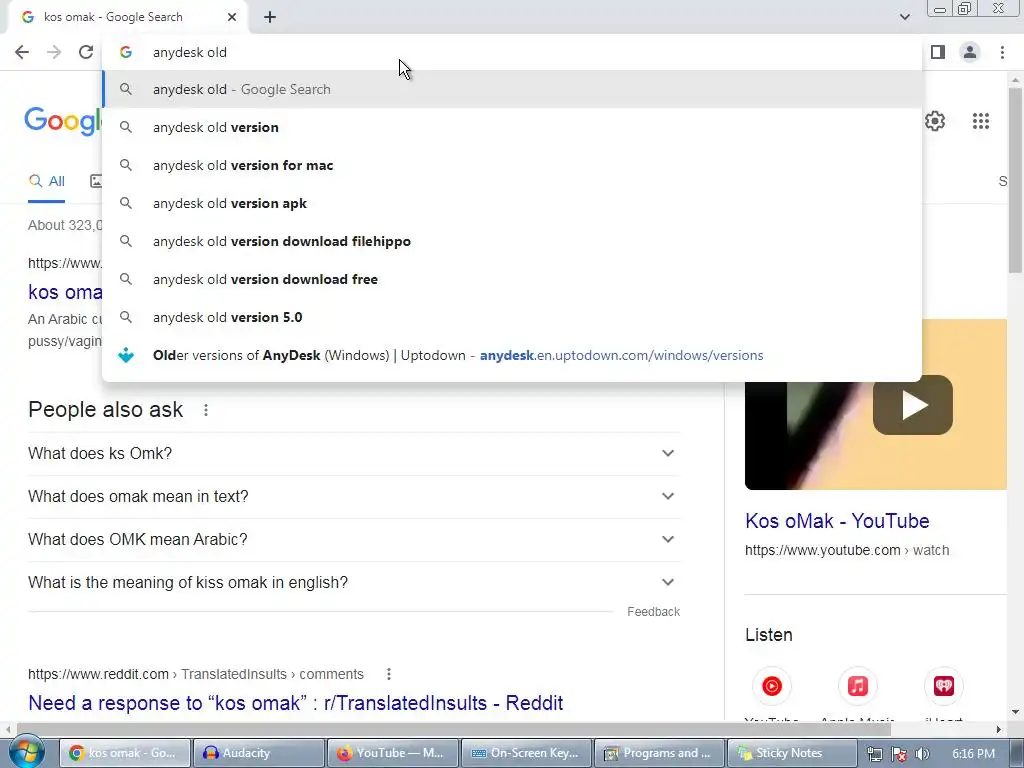This screenshot has width=1024, height=768.
Task: Choose the 'anydesk old version' suggestion
Action: coord(513,127)
